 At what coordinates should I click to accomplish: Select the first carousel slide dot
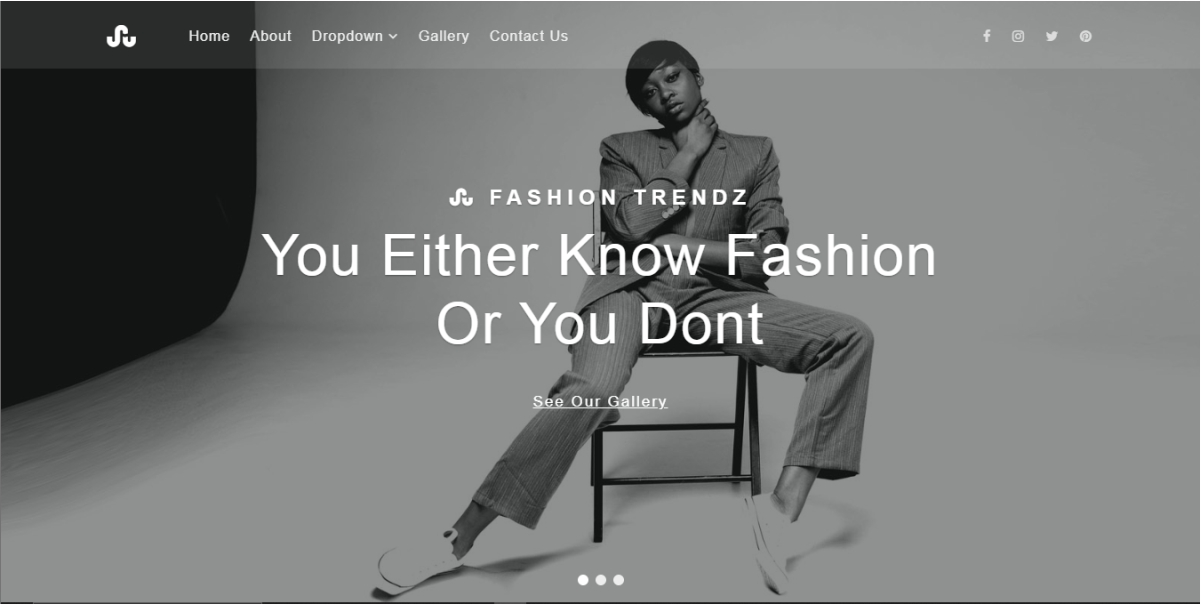(x=583, y=580)
